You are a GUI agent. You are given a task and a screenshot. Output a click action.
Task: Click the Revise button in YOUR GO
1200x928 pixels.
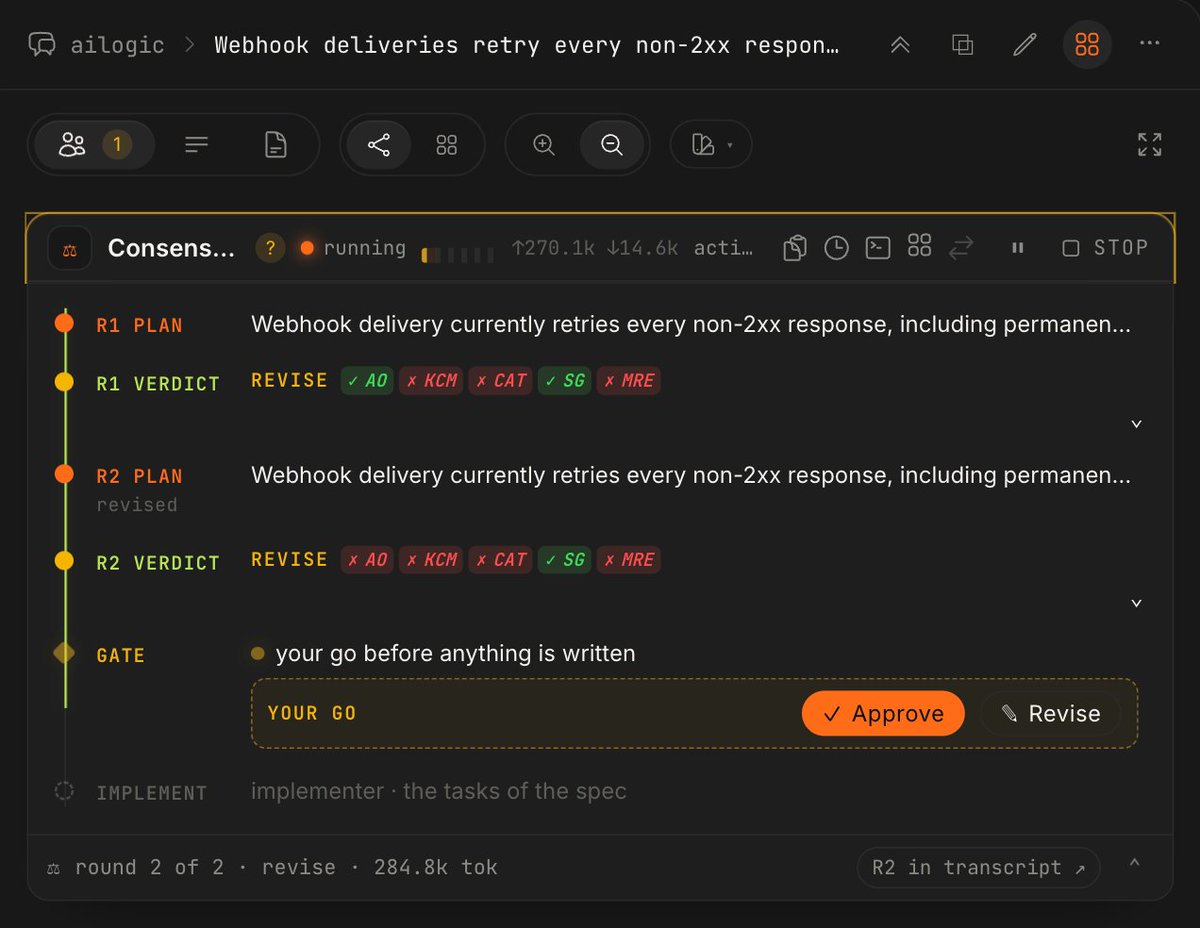tap(1050, 714)
